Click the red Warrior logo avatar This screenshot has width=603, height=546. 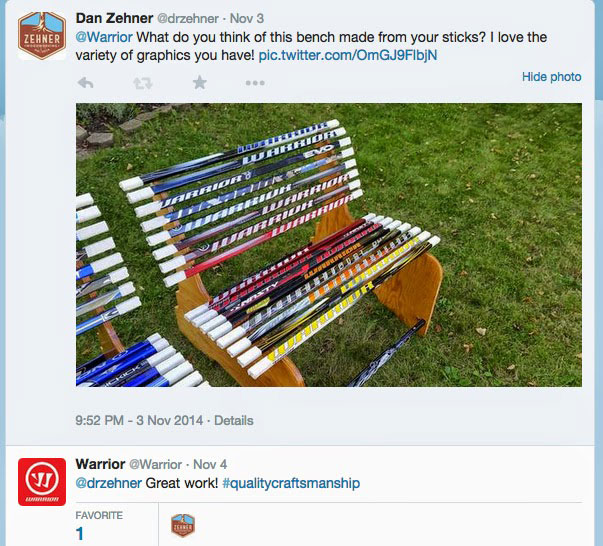[x=42, y=481]
